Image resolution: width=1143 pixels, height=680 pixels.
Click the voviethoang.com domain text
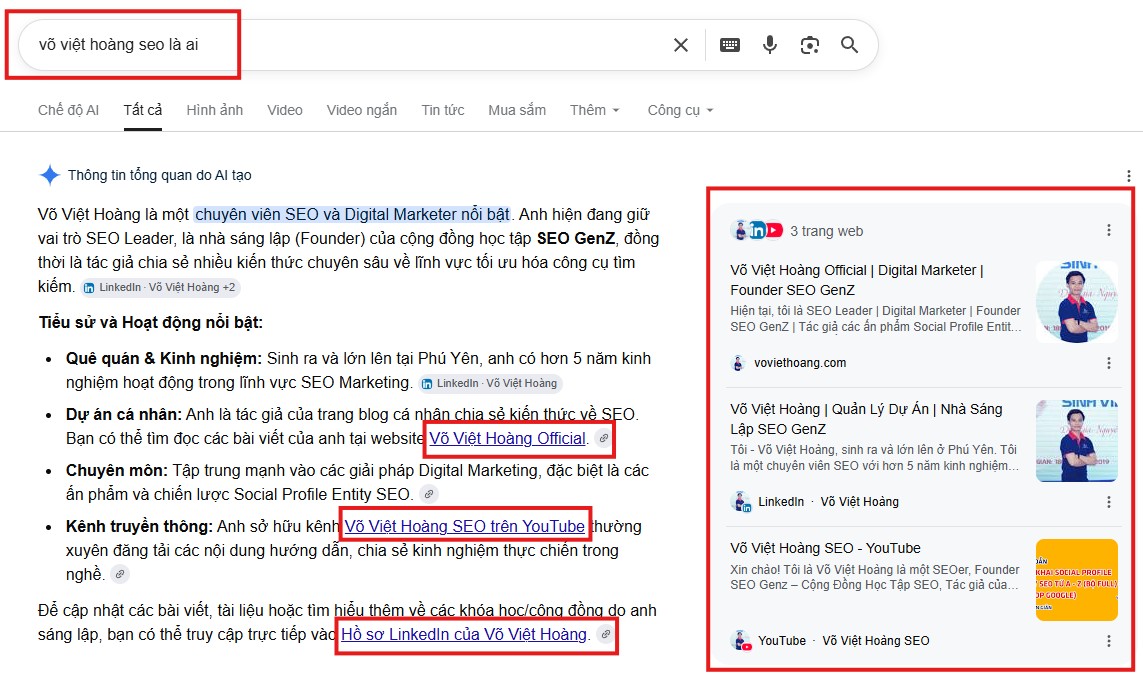800,363
